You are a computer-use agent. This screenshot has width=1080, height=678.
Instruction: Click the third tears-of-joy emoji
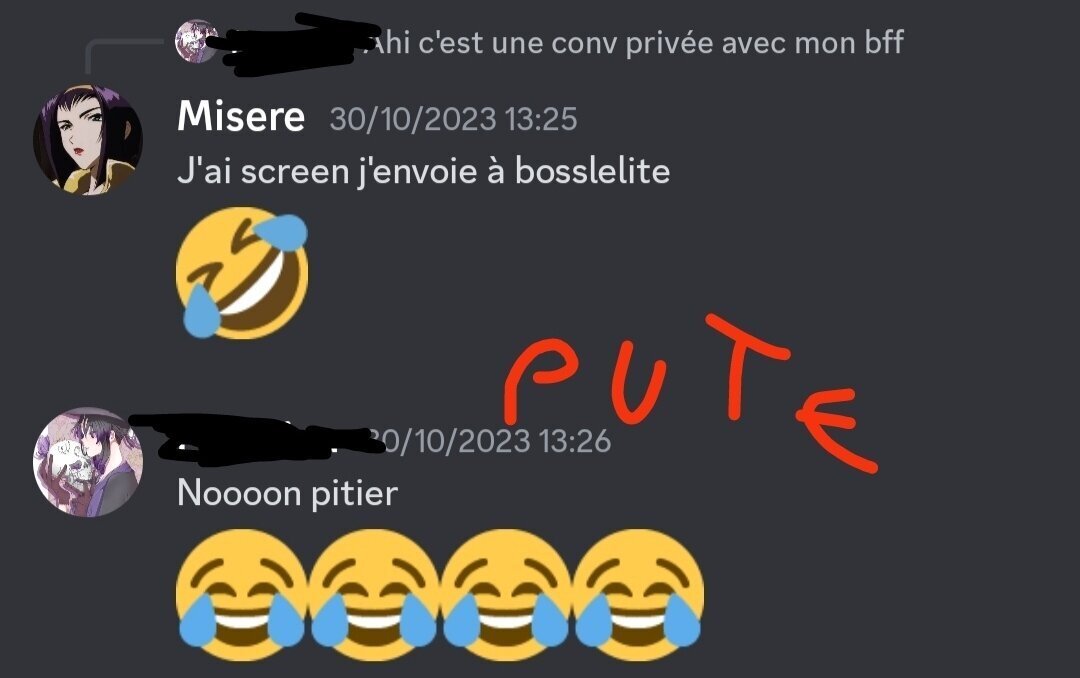tap(506, 595)
